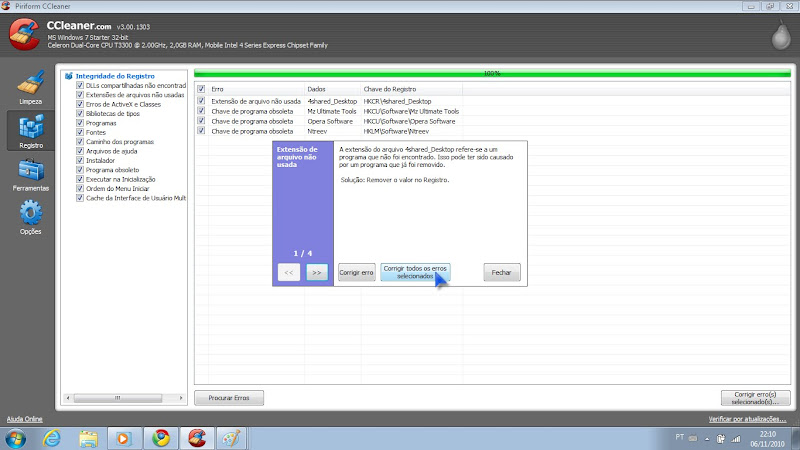Screen dimensions: 800x450
Task: Click keyboard tray icon next to PT
Action: click(x=693, y=438)
